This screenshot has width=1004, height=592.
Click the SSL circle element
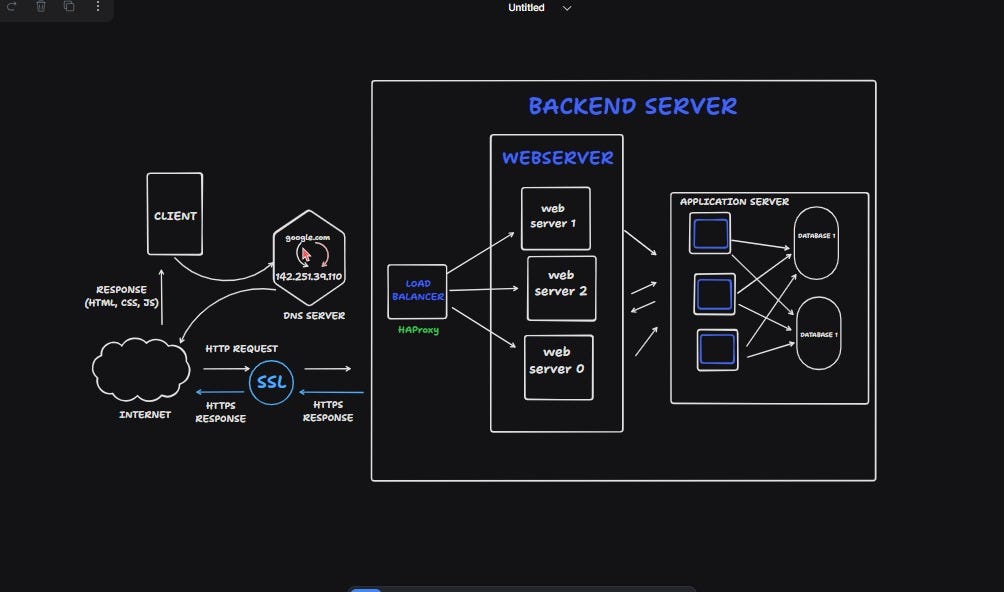270,382
